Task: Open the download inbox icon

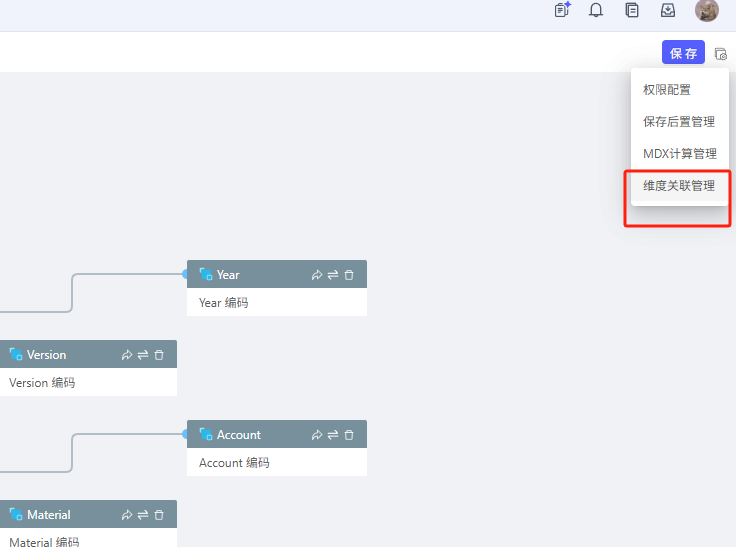Action: (x=667, y=10)
